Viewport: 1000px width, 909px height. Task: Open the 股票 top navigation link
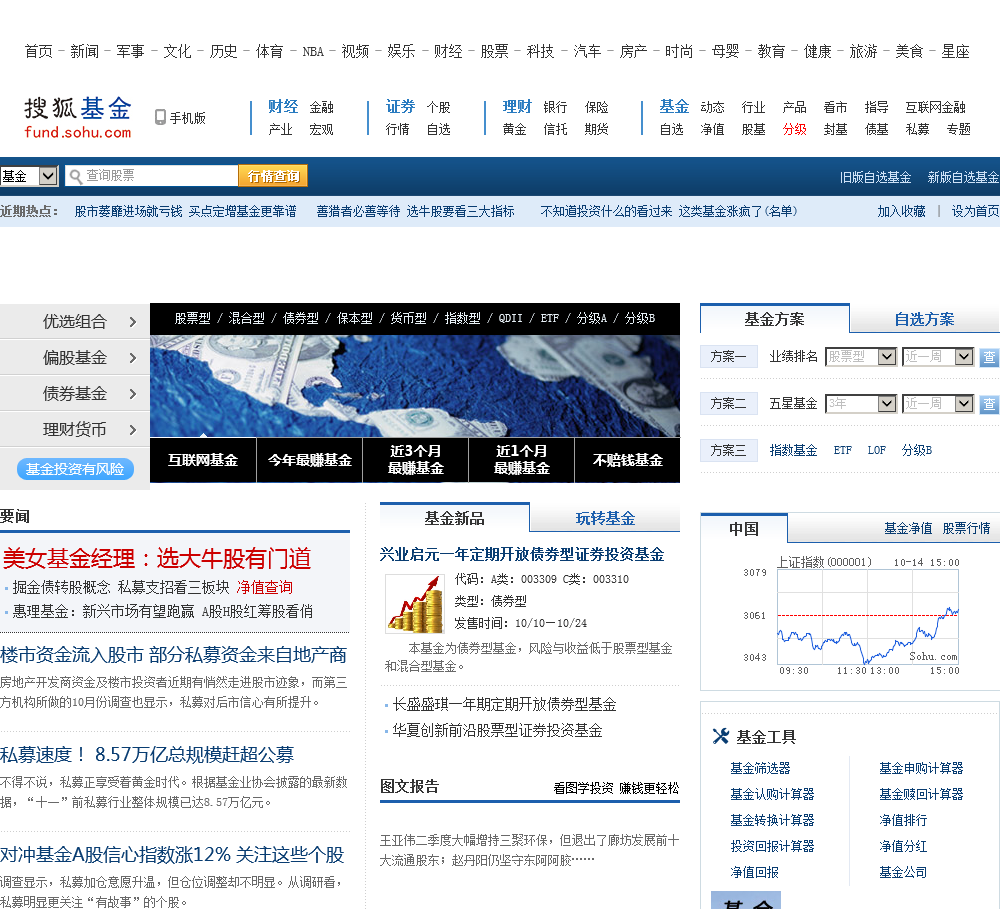tap(494, 51)
